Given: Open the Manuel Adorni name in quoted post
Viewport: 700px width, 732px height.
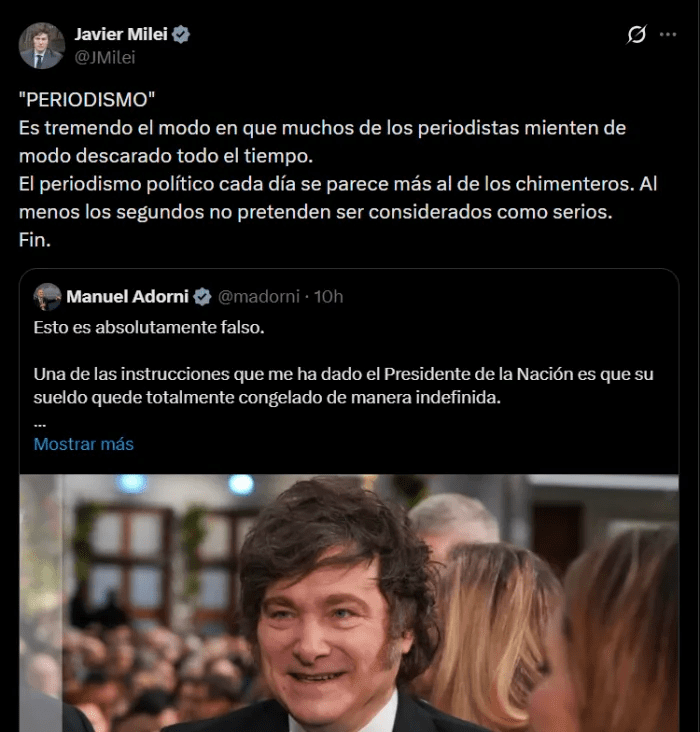Looking at the screenshot, I should click(x=127, y=296).
